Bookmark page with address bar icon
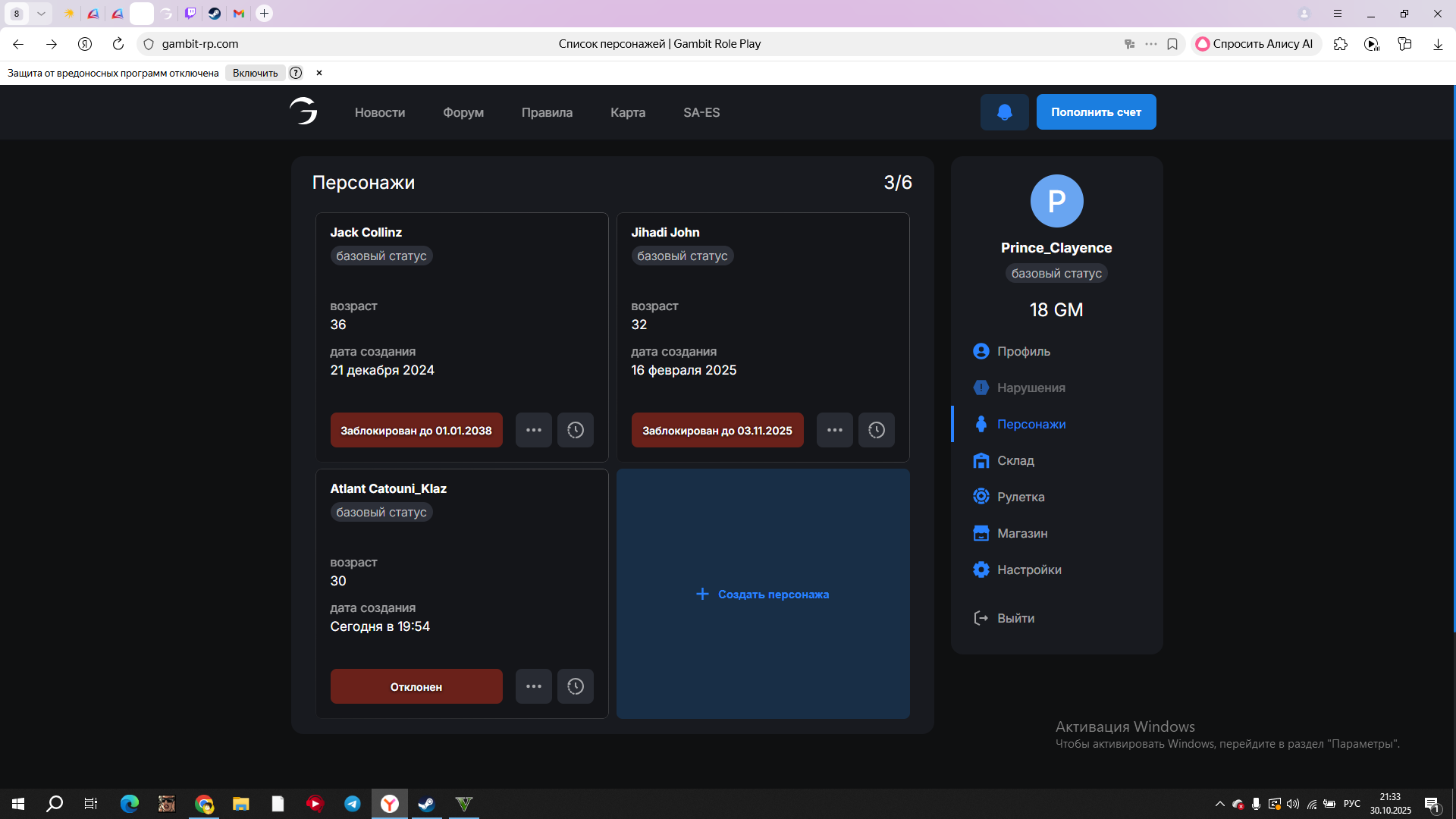 click(1172, 44)
